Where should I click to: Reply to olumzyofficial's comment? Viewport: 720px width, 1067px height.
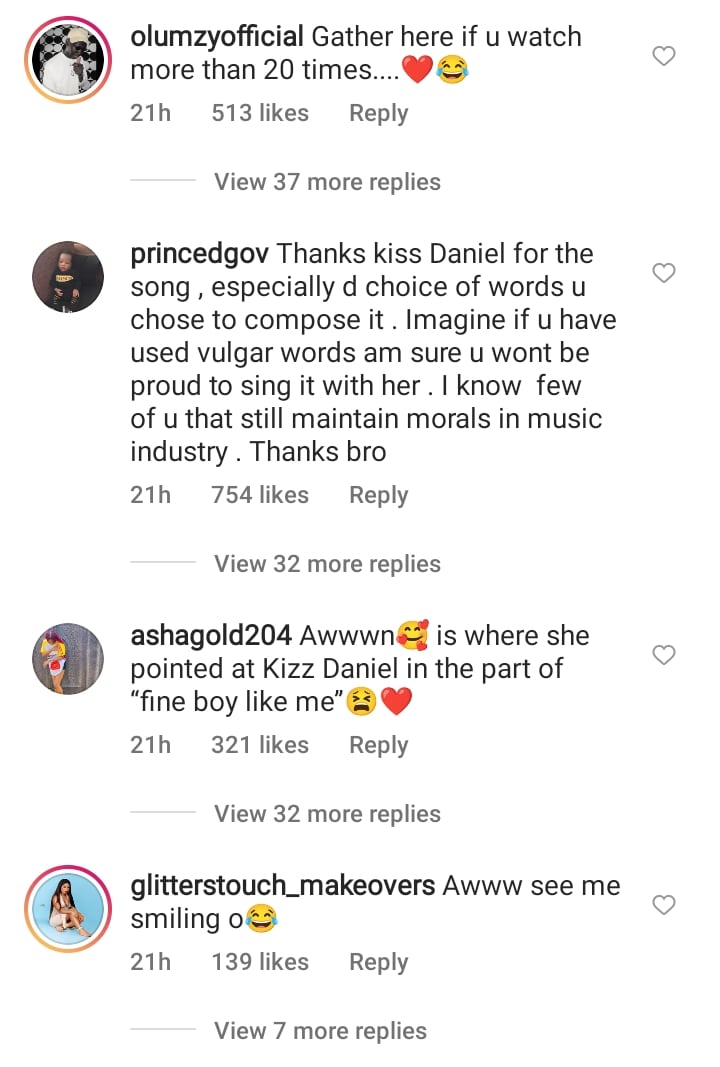(x=378, y=114)
